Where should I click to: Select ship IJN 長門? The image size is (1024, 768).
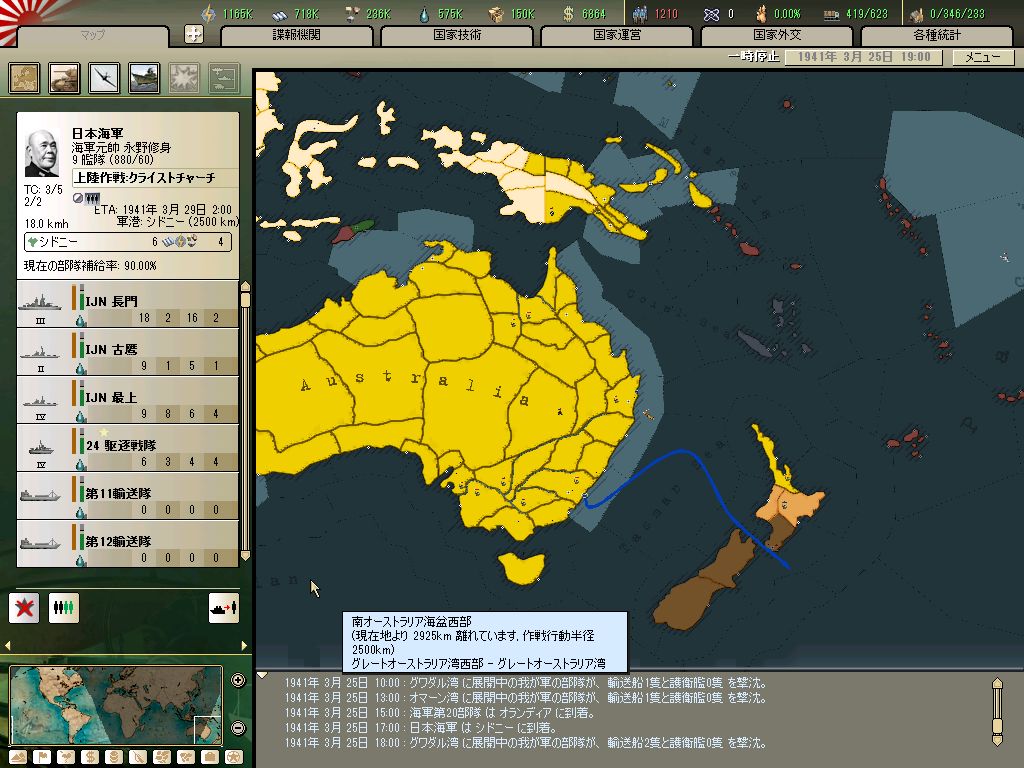coord(127,304)
